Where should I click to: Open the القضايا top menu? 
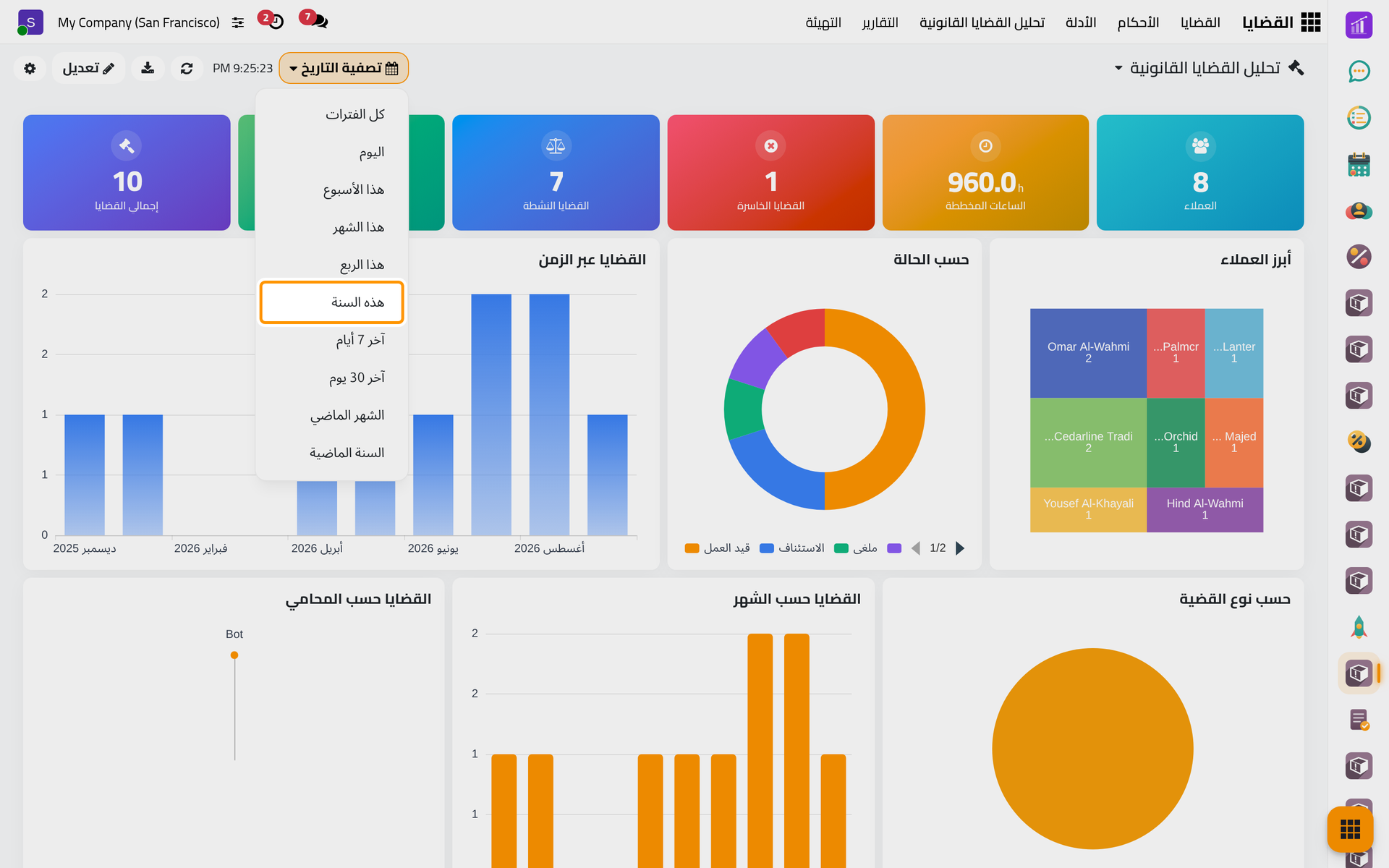point(1200,22)
